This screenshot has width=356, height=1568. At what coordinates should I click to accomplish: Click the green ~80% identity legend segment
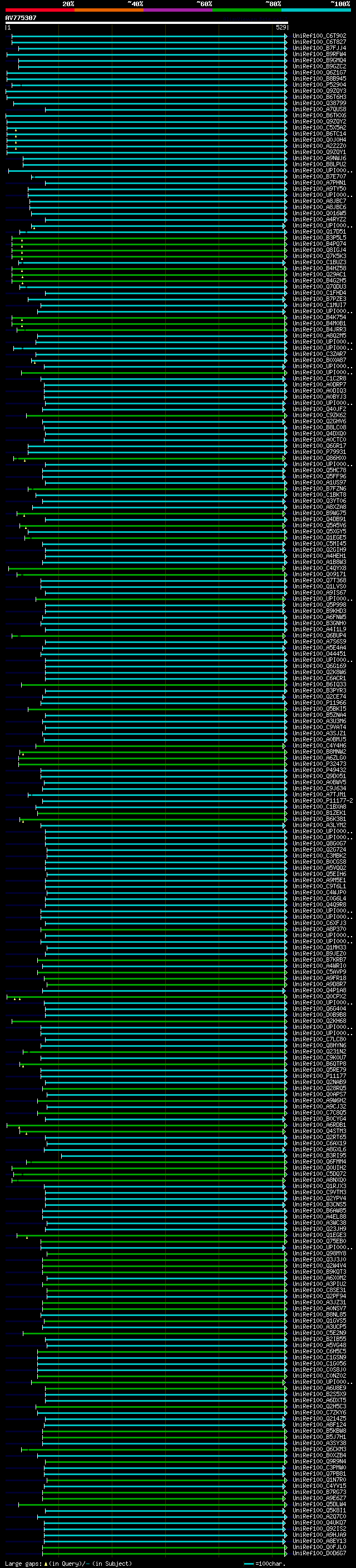tap(247, 11)
